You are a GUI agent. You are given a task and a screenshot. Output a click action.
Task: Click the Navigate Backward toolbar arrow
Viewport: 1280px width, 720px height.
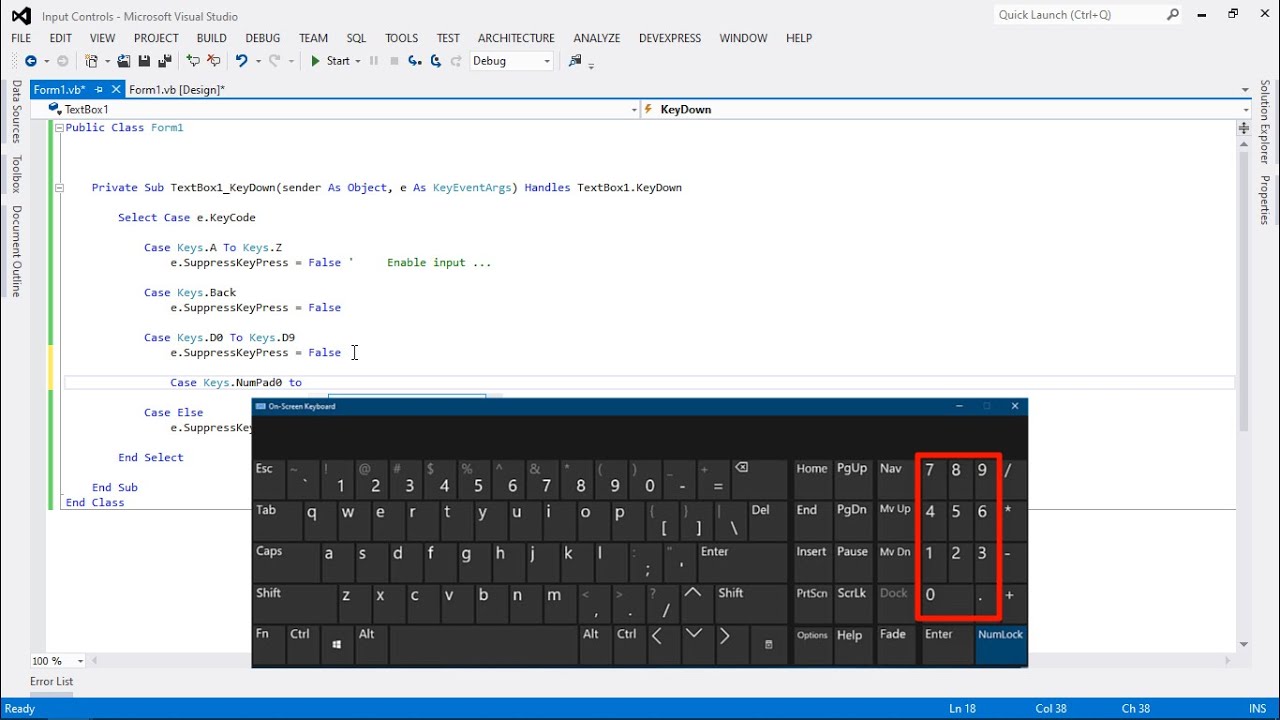click(31, 61)
